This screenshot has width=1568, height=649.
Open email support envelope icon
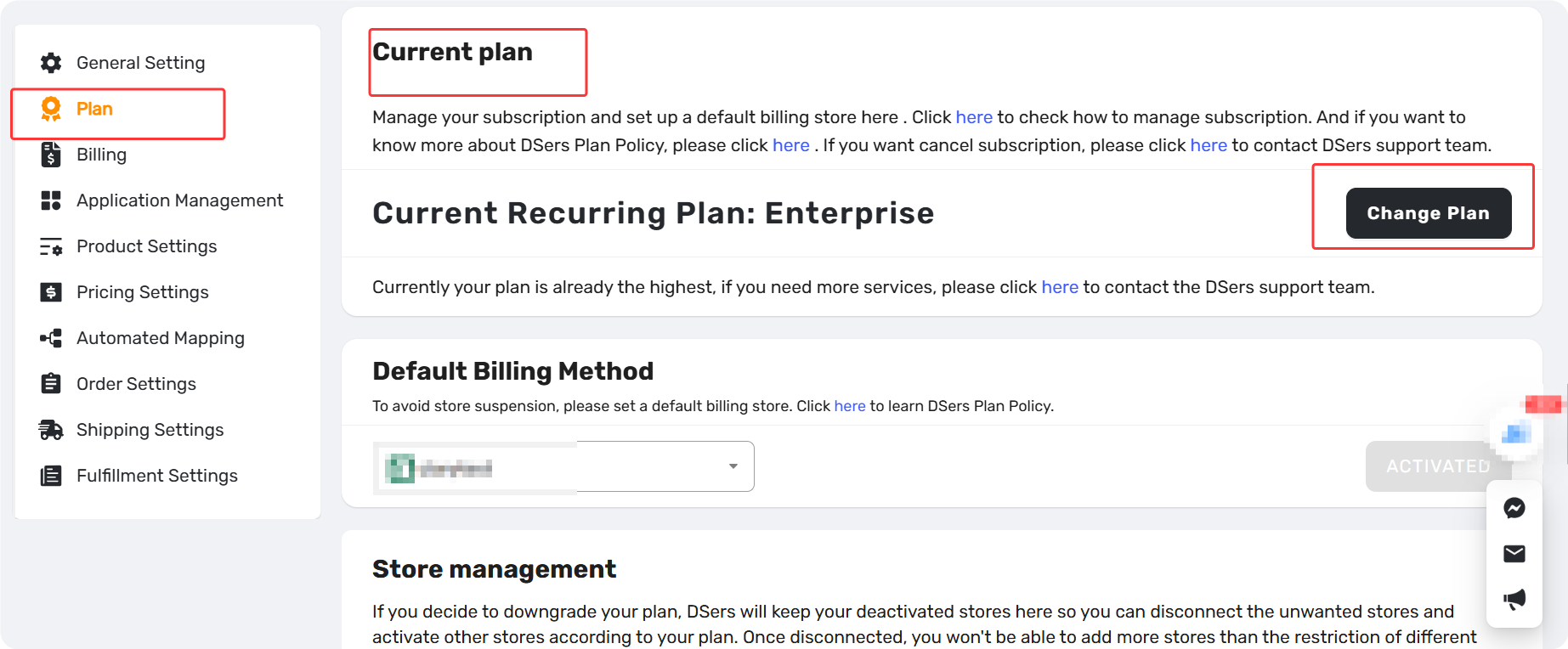click(1514, 554)
